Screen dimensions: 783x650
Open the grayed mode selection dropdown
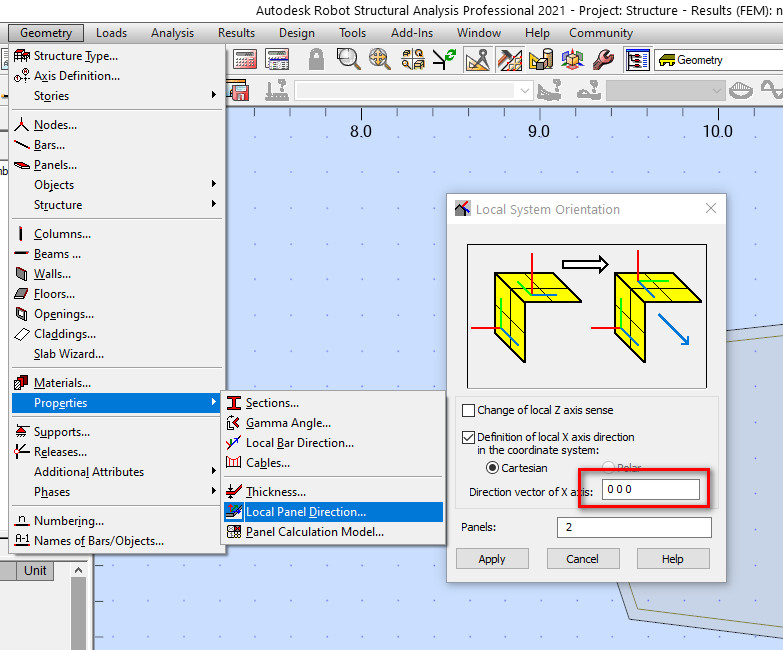(x=665, y=91)
